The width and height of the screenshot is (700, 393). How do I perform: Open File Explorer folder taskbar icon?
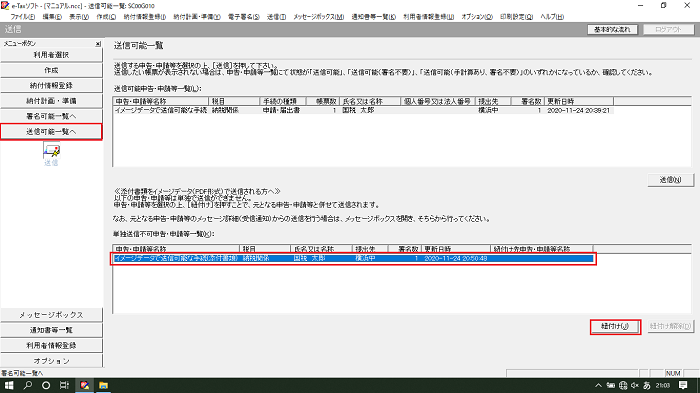(x=103, y=385)
